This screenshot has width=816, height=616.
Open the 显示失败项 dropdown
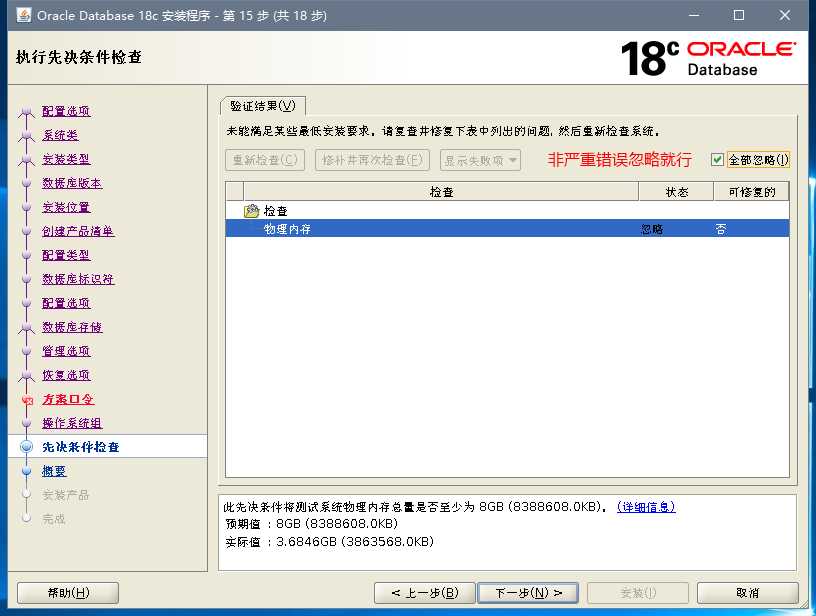pyautogui.click(x=480, y=160)
